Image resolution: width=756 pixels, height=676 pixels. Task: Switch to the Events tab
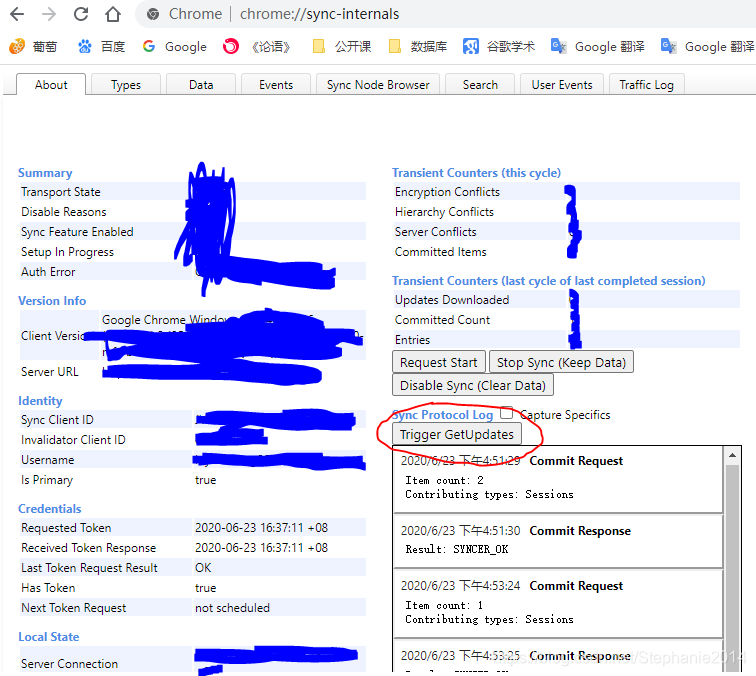click(276, 85)
